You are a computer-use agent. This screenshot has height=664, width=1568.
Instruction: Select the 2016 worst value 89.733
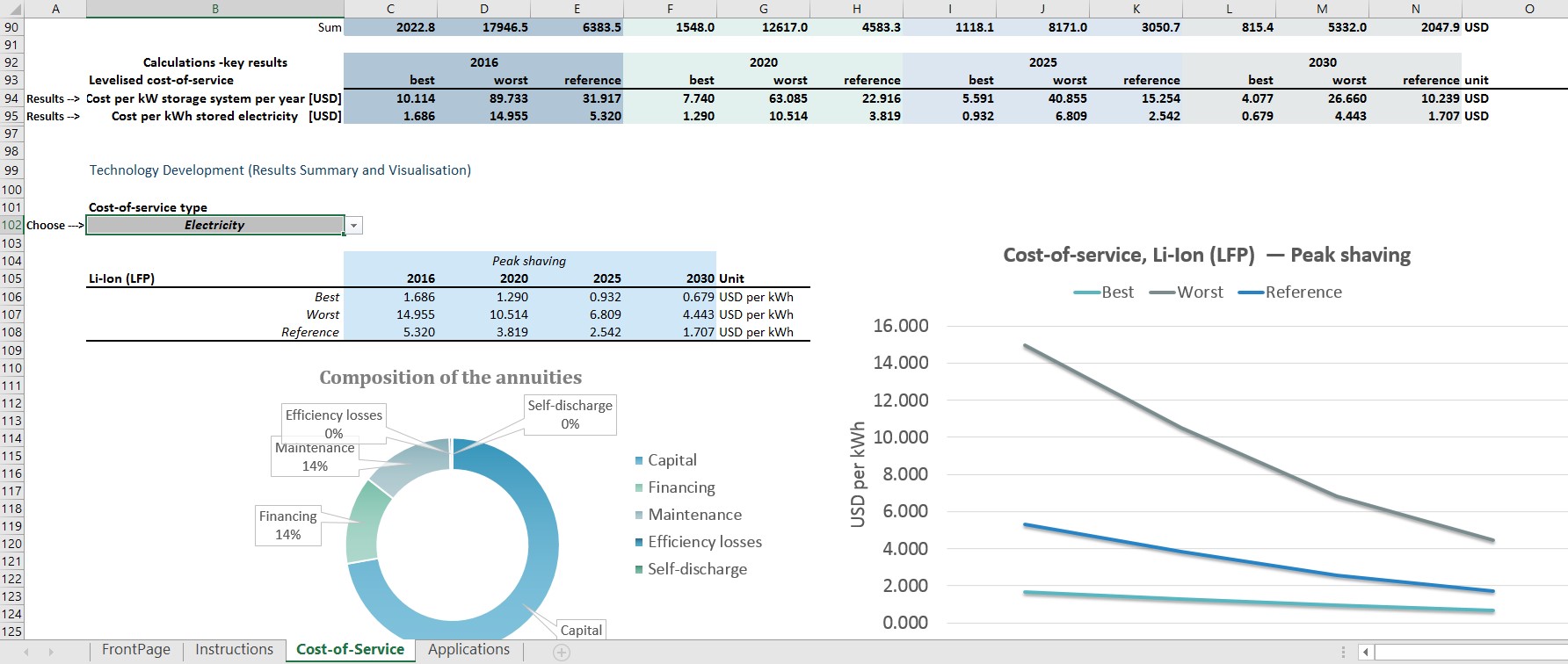[x=484, y=98]
